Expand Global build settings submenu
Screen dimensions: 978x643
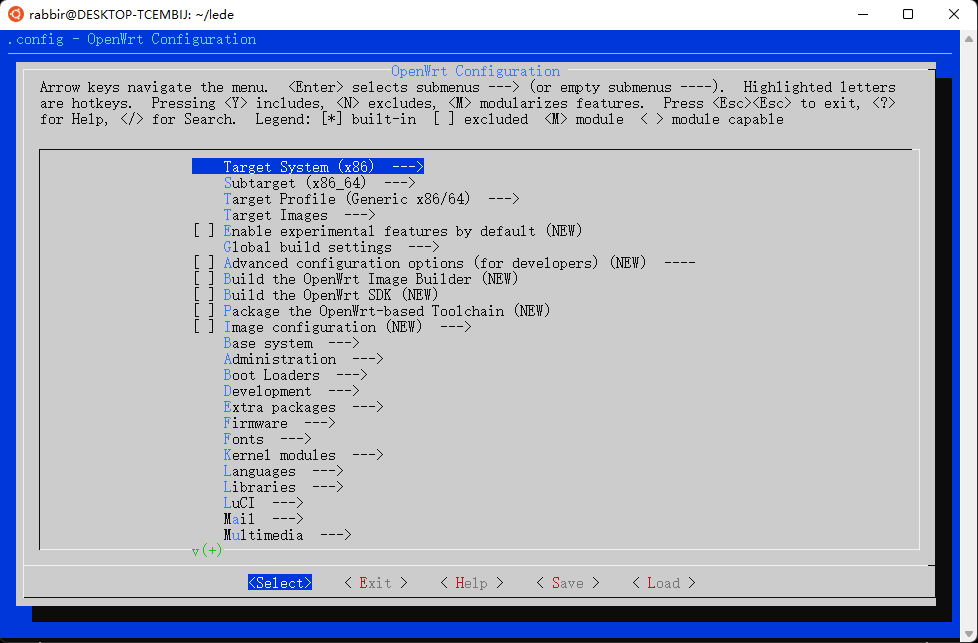click(x=331, y=247)
